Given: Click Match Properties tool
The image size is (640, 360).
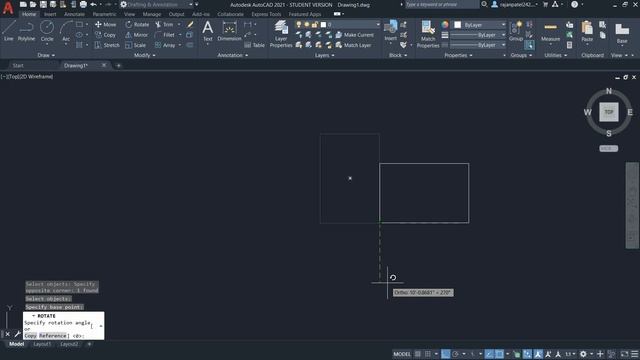Looking at the screenshot, I should click(428, 34).
